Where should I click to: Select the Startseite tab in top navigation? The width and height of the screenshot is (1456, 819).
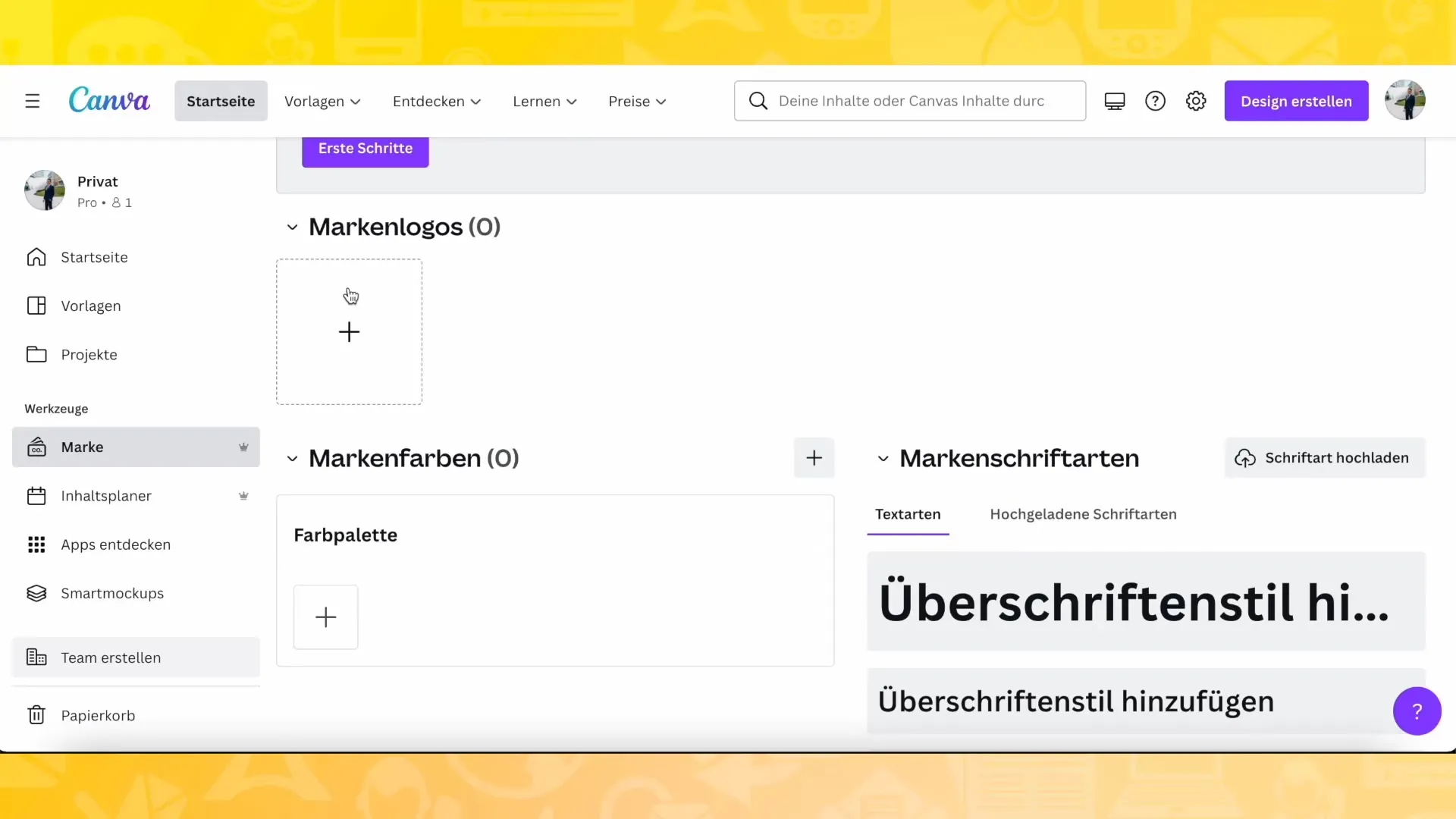tap(221, 101)
